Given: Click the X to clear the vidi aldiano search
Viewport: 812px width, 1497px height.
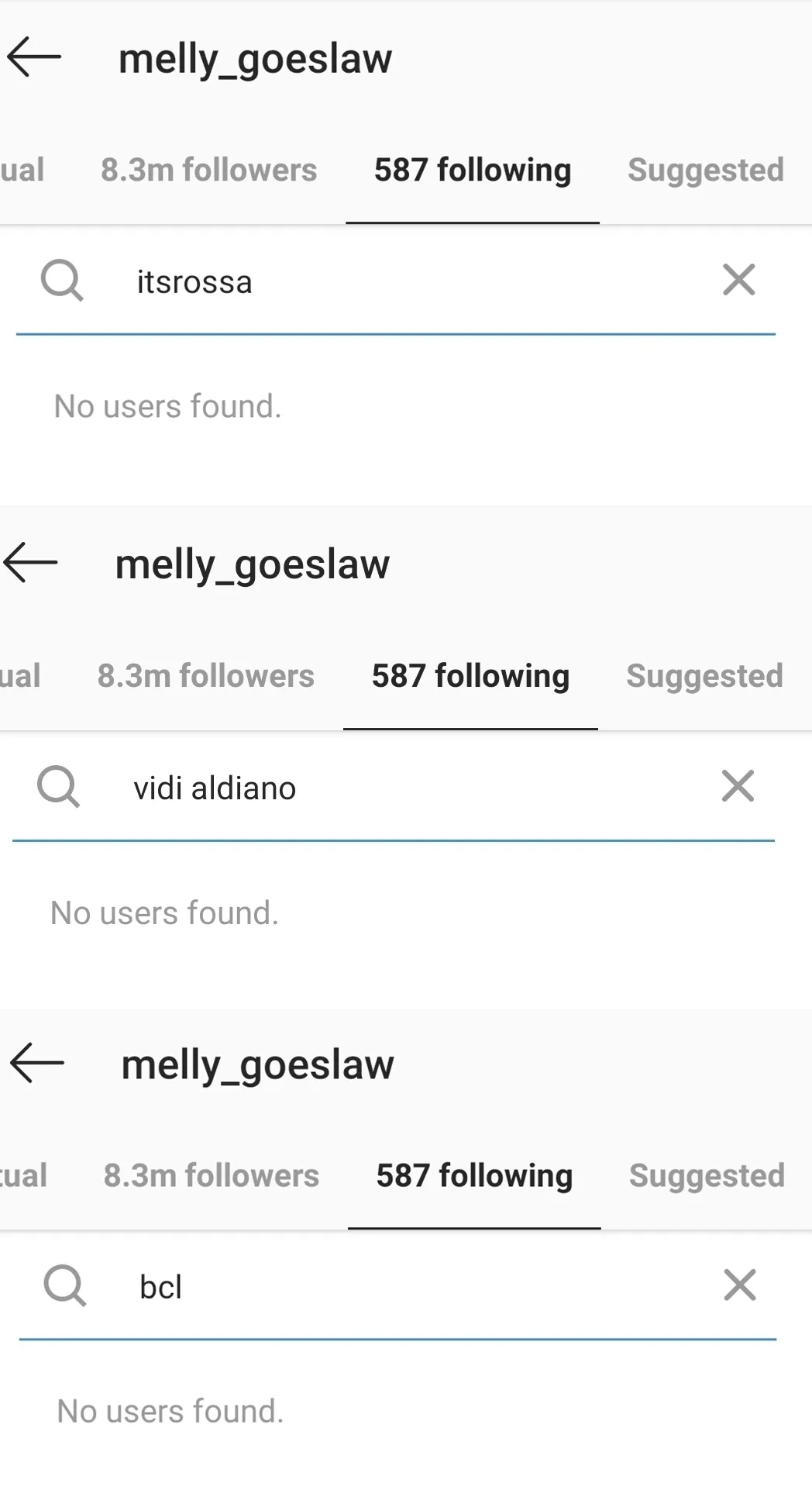Looking at the screenshot, I should pos(738,787).
